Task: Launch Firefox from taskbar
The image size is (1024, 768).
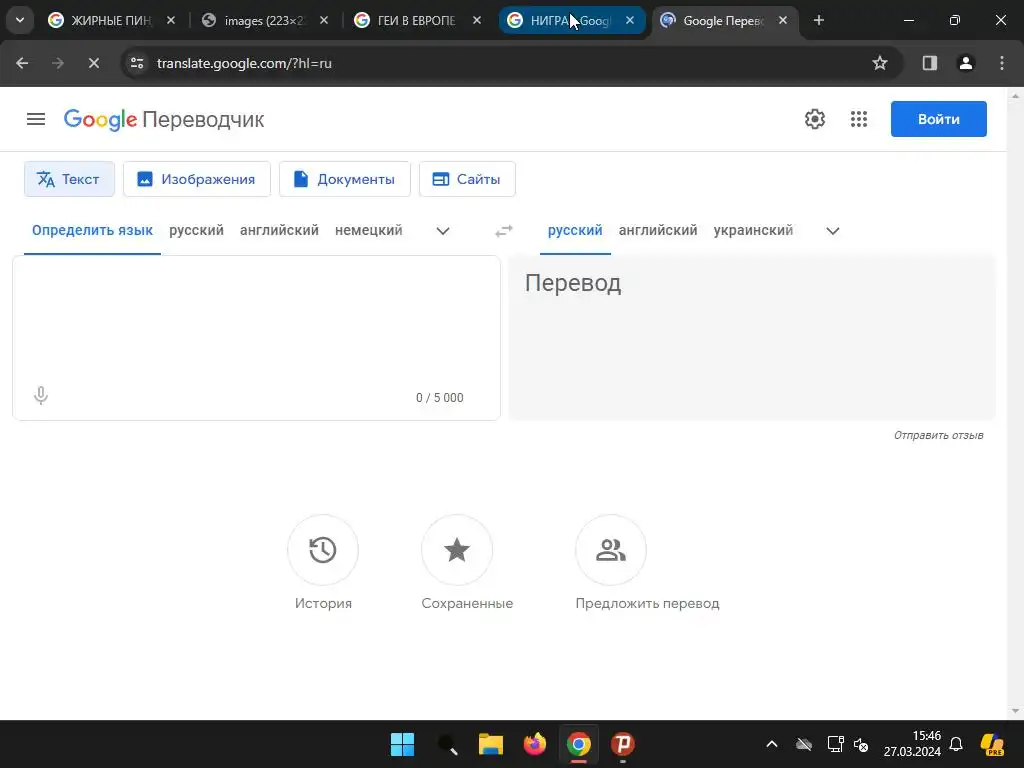Action: click(535, 744)
